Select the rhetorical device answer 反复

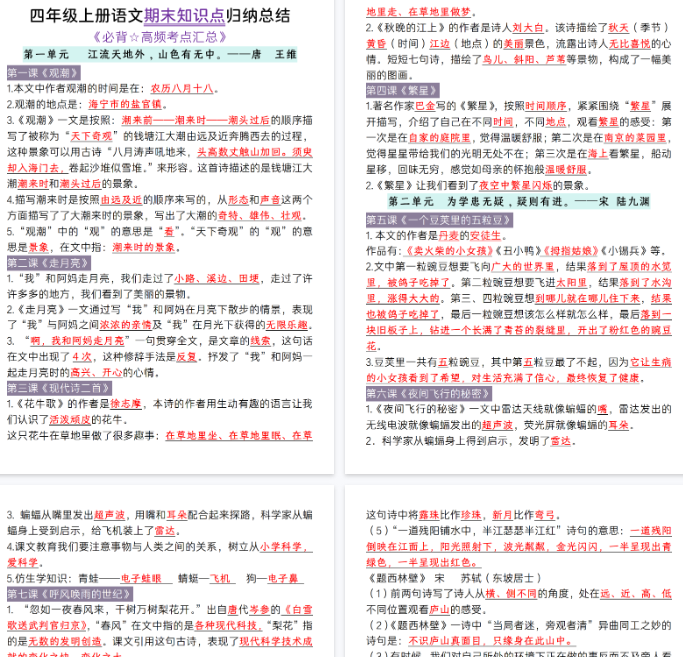pos(186,357)
